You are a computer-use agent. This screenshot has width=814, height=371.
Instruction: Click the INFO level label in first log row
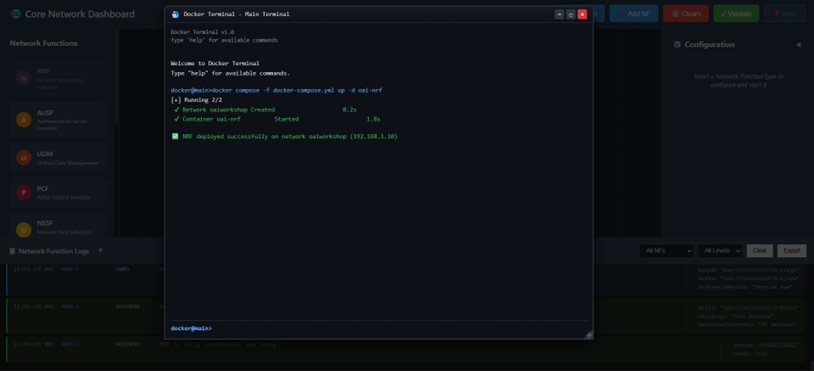coord(122,269)
